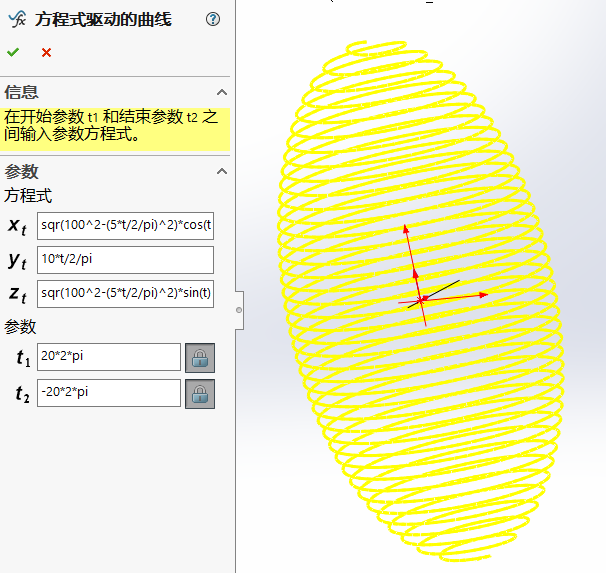Screen dimensions: 606x573
Task: Edit the t2 parameter field -20*2*pi
Action: 109,393
